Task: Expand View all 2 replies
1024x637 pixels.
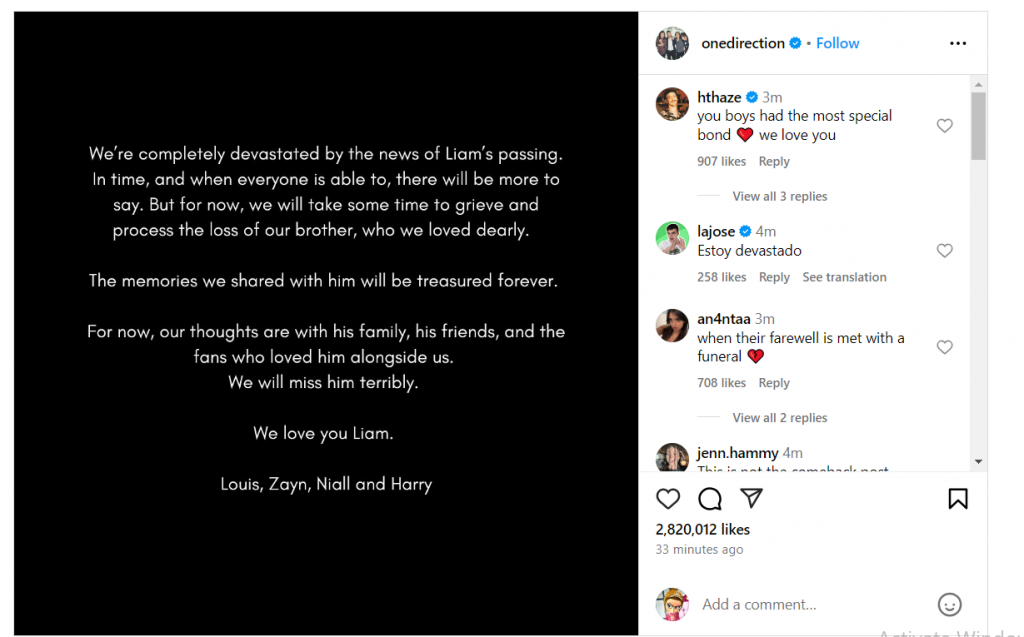Action: point(779,418)
